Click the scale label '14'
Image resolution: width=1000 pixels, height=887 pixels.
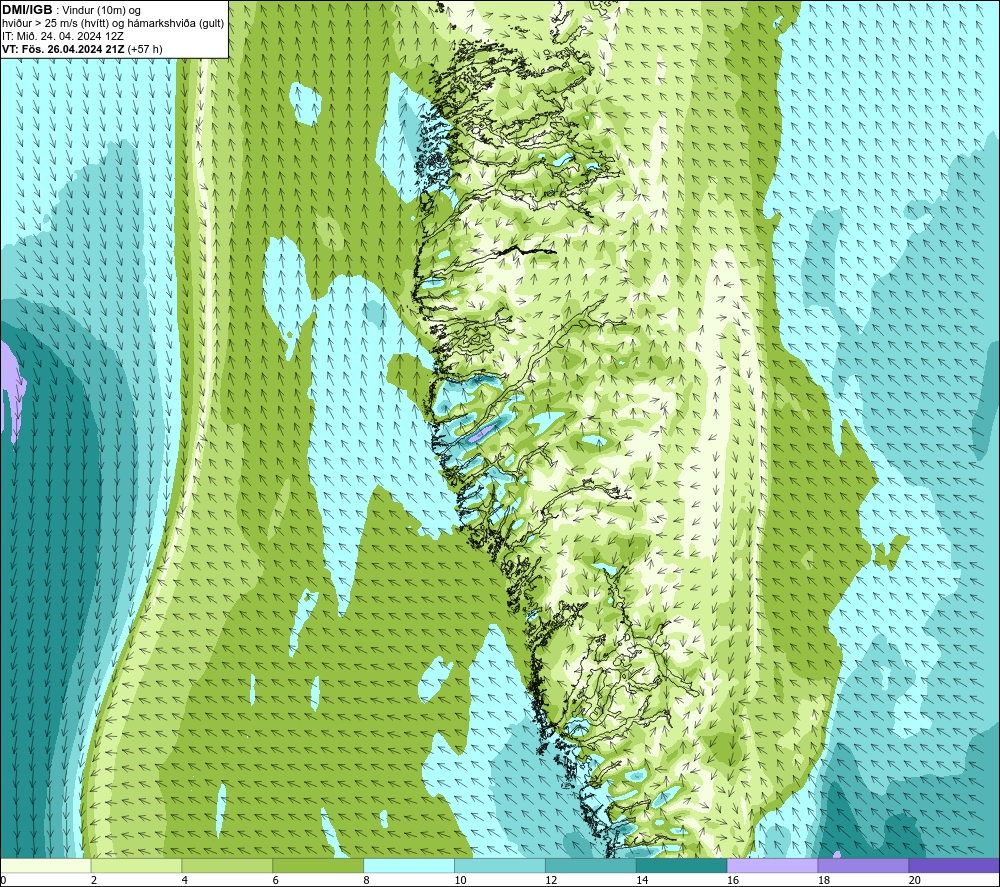(642, 880)
